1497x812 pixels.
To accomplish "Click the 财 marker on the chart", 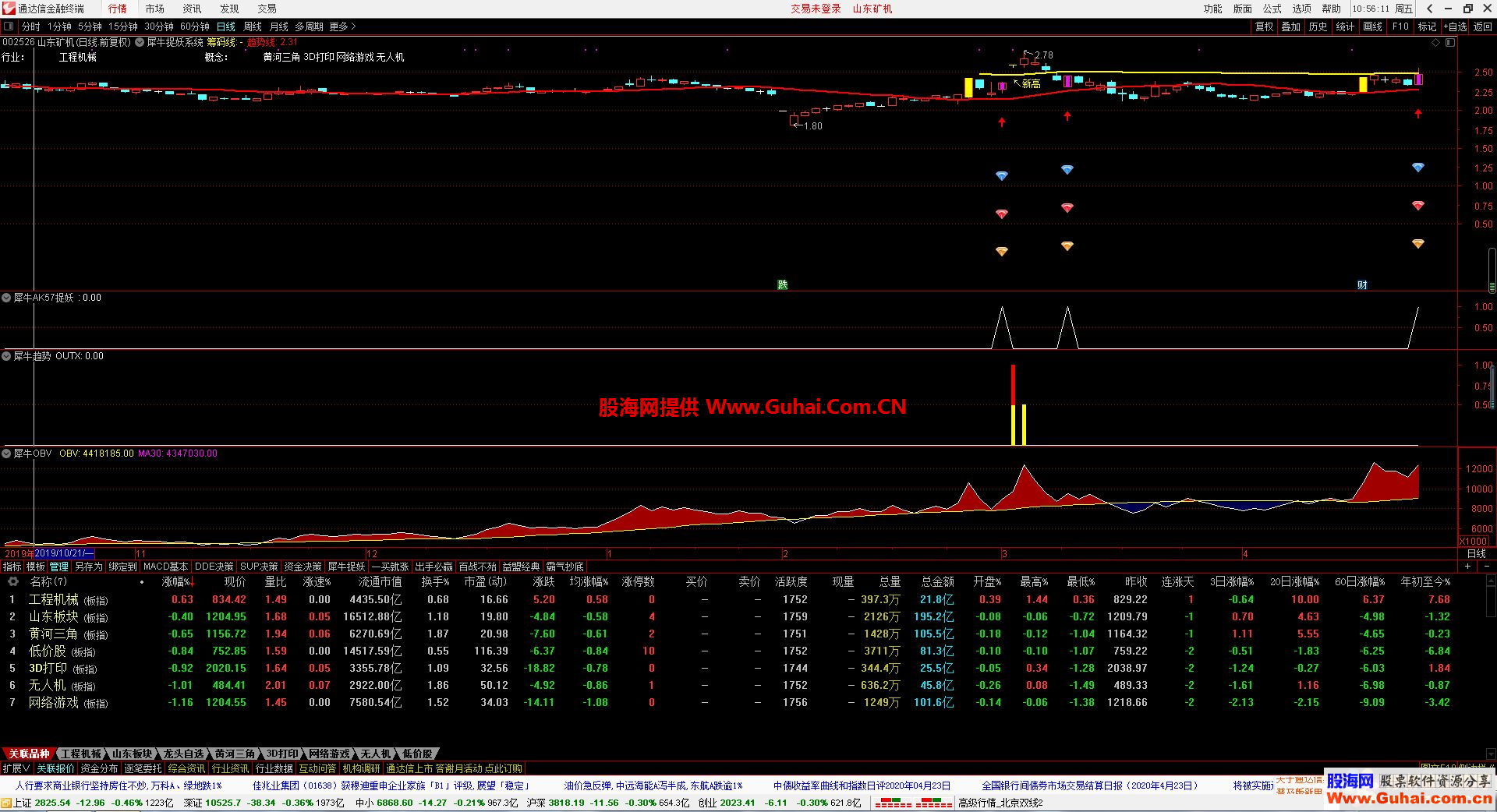I will [1362, 285].
